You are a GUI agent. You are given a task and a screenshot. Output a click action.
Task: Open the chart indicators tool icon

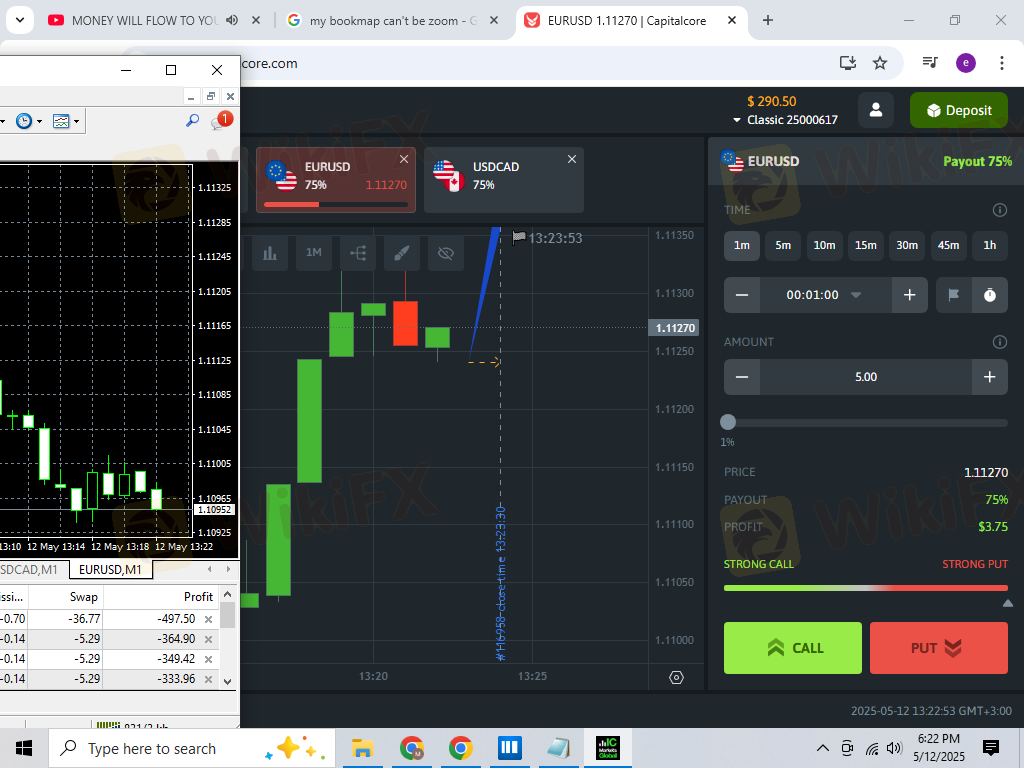pyautogui.click(x=358, y=253)
